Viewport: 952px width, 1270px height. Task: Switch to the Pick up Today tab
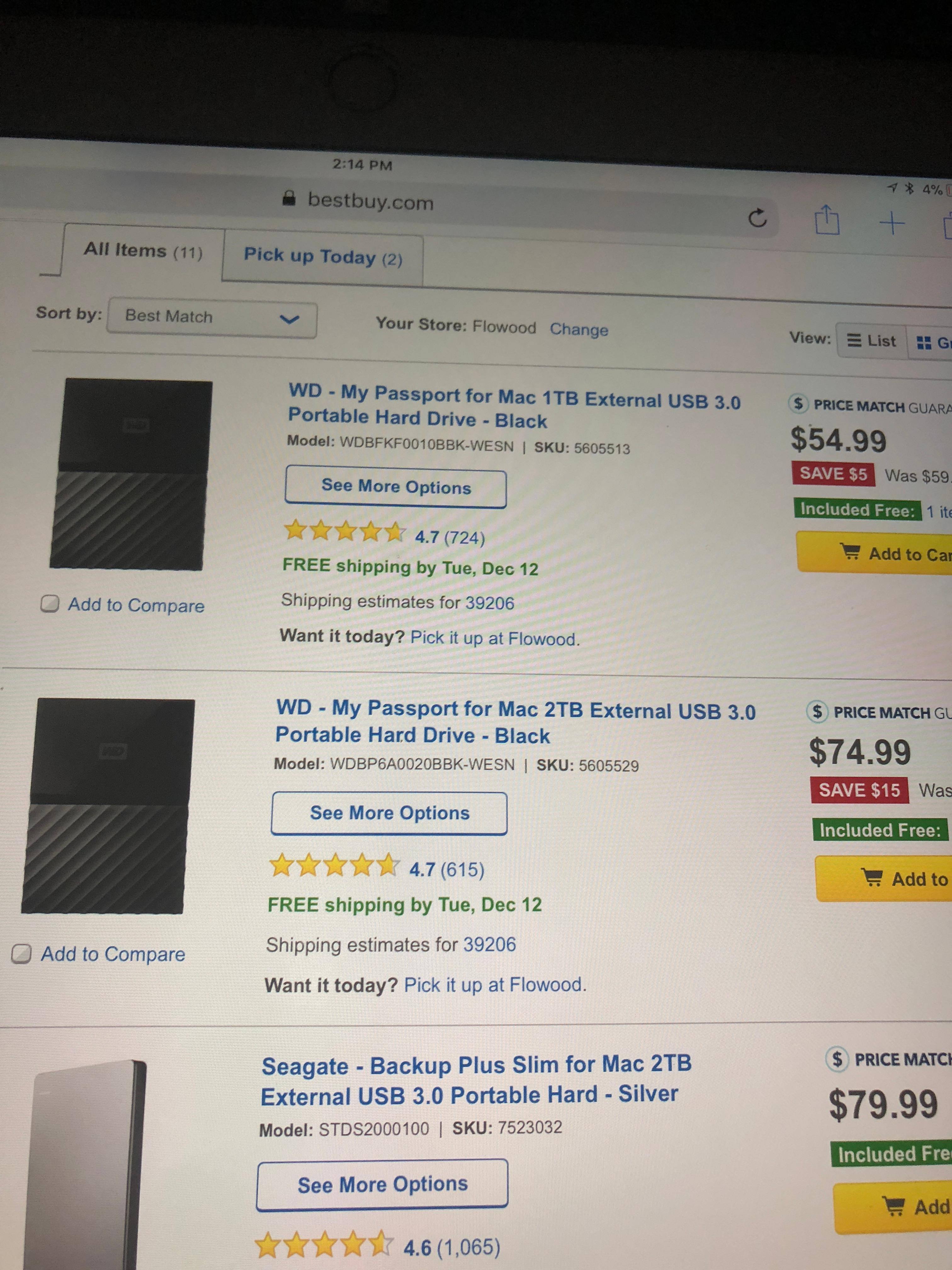322,257
